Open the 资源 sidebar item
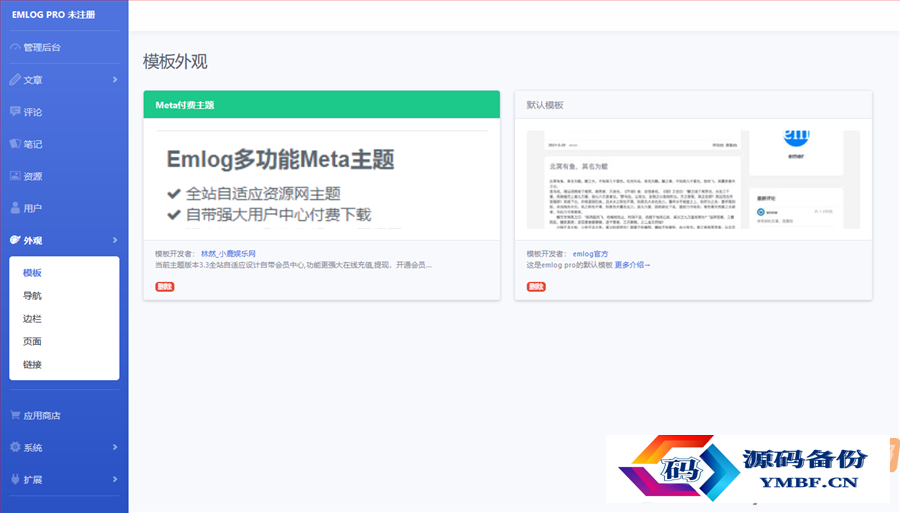 click(x=33, y=176)
